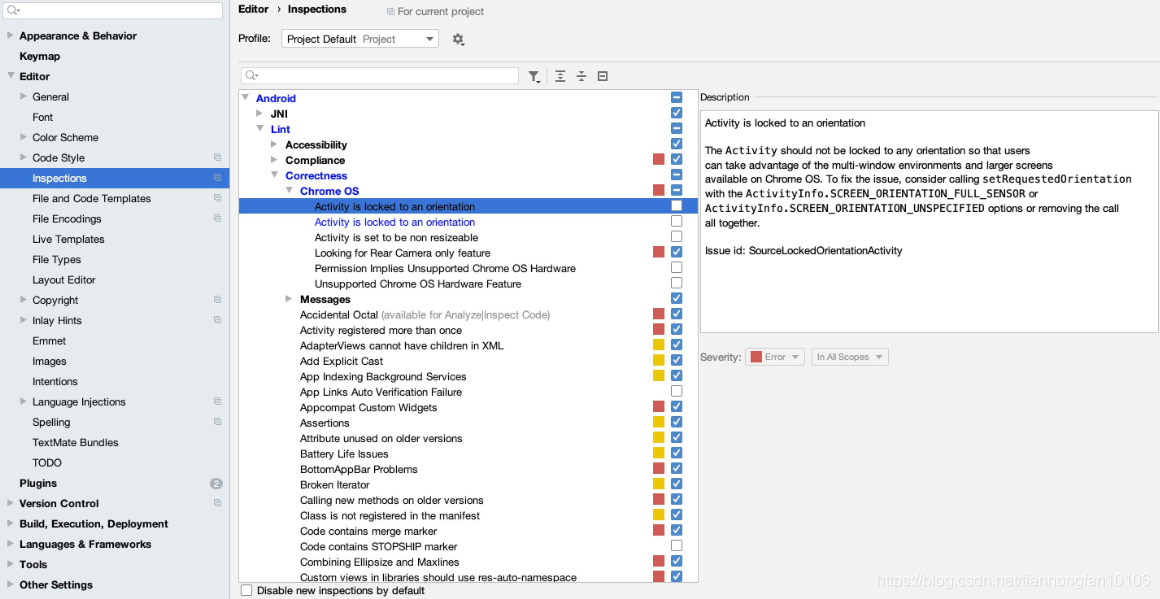This screenshot has height=599, width=1160.
Task: Open the profile settings gear icon
Action: click(x=458, y=38)
